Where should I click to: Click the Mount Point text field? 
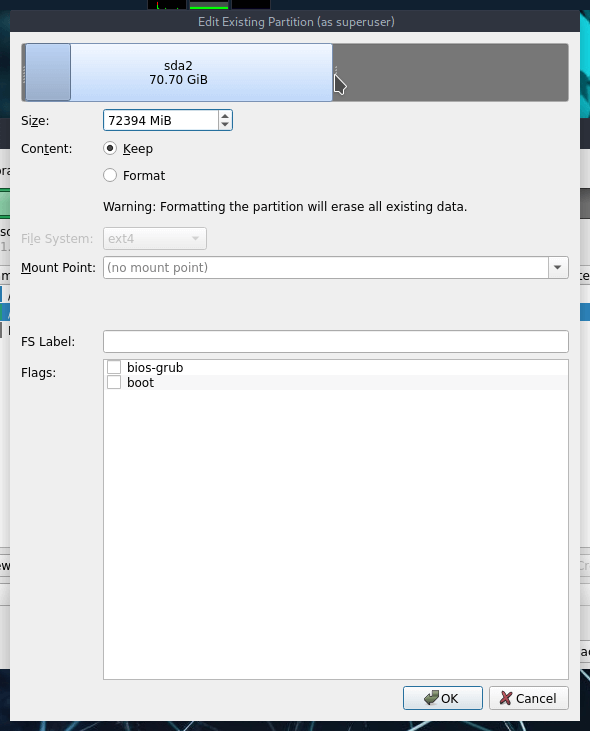click(x=326, y=268)
